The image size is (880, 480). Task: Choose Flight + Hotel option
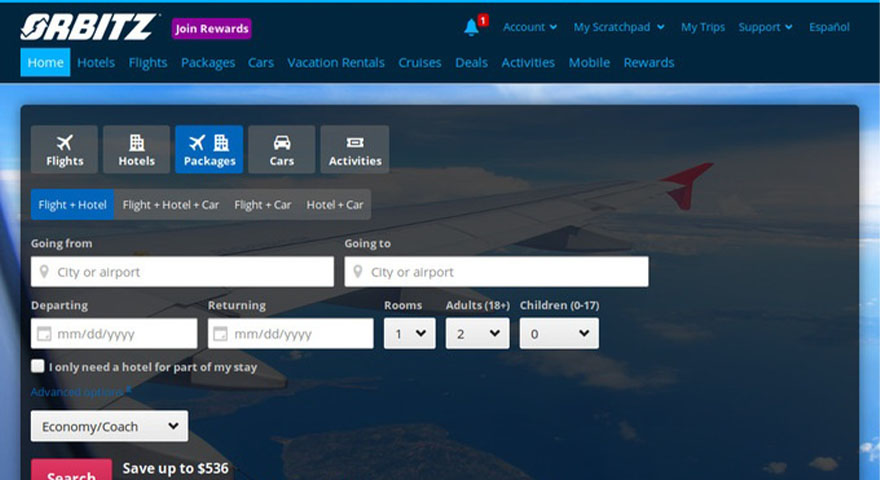pos(72,205)
